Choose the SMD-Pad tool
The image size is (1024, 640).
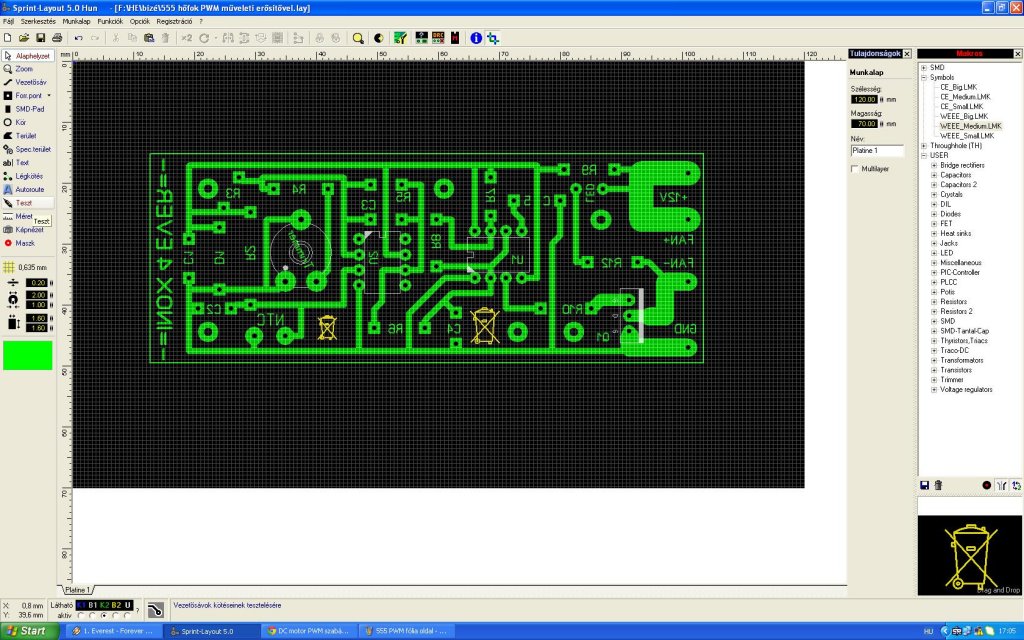point(26,109)
